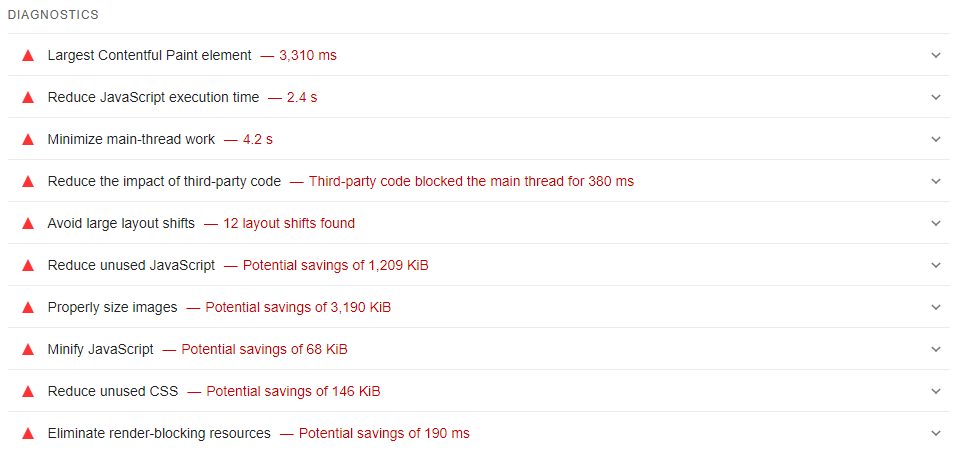
Task: Click warning icon beside third-party code audit
Action: tap(28, 182)
